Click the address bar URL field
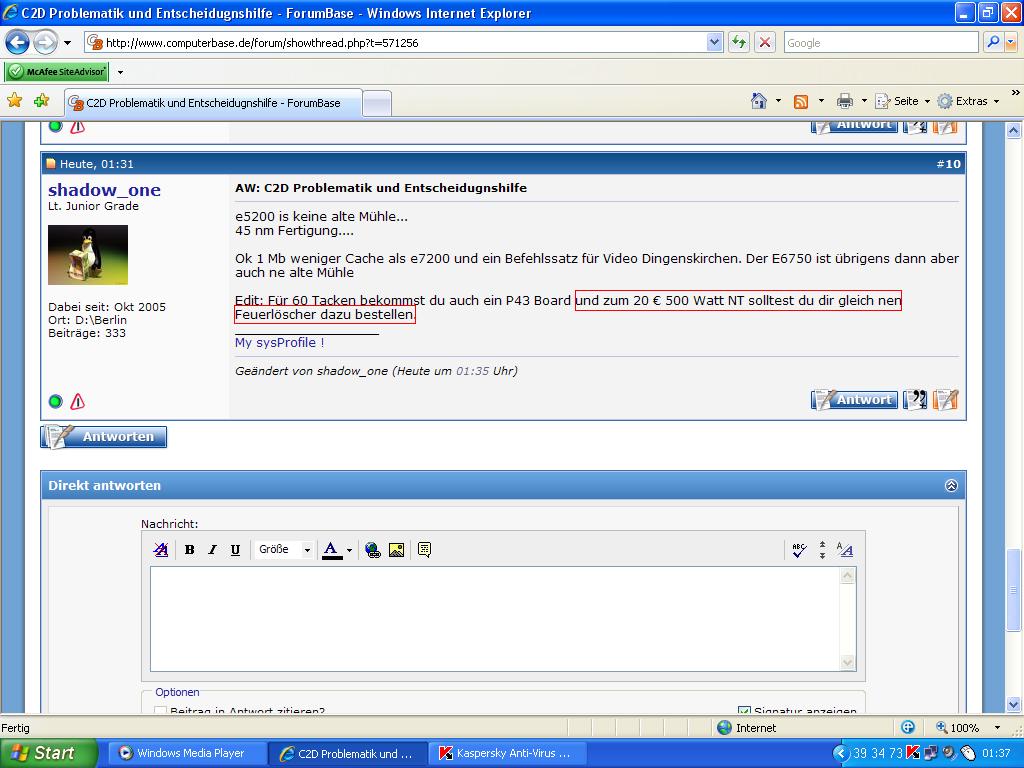The height and width of the screenshot is (768, 1024). pyautogui.click(x=396, y=43)
